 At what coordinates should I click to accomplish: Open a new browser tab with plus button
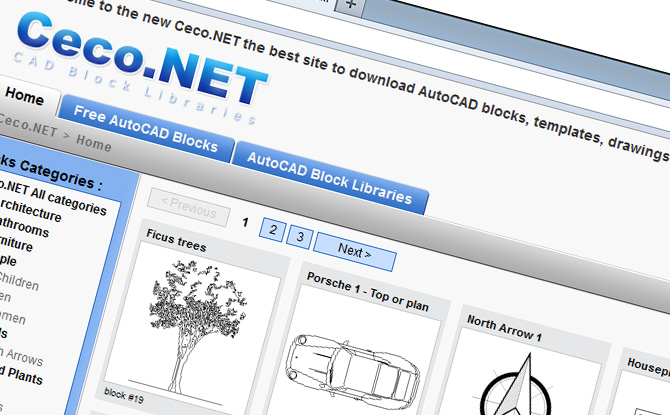click(x=350, y=5)
